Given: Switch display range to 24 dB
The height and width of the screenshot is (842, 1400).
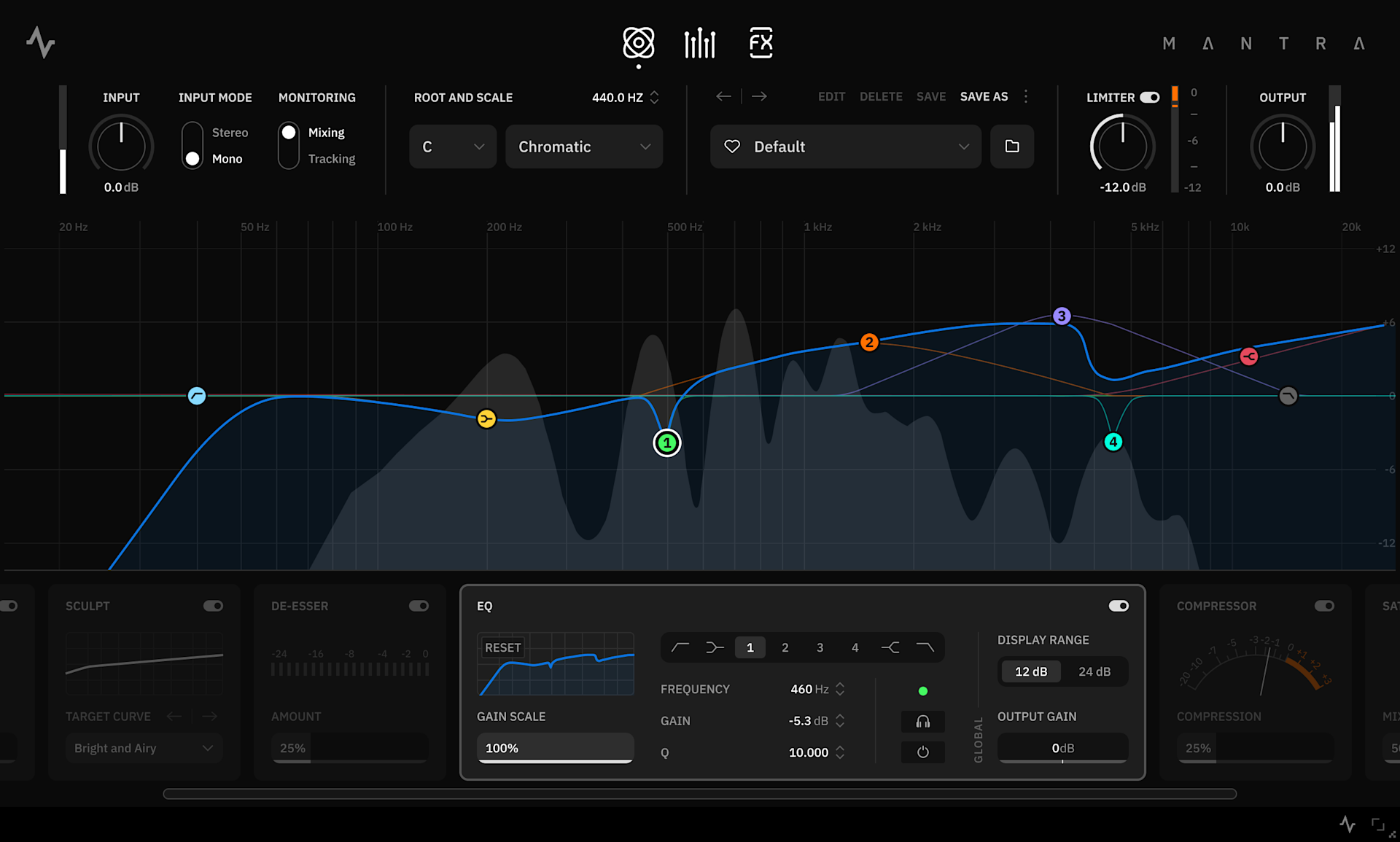Looking at the screenshot, I should (1094, 671).
